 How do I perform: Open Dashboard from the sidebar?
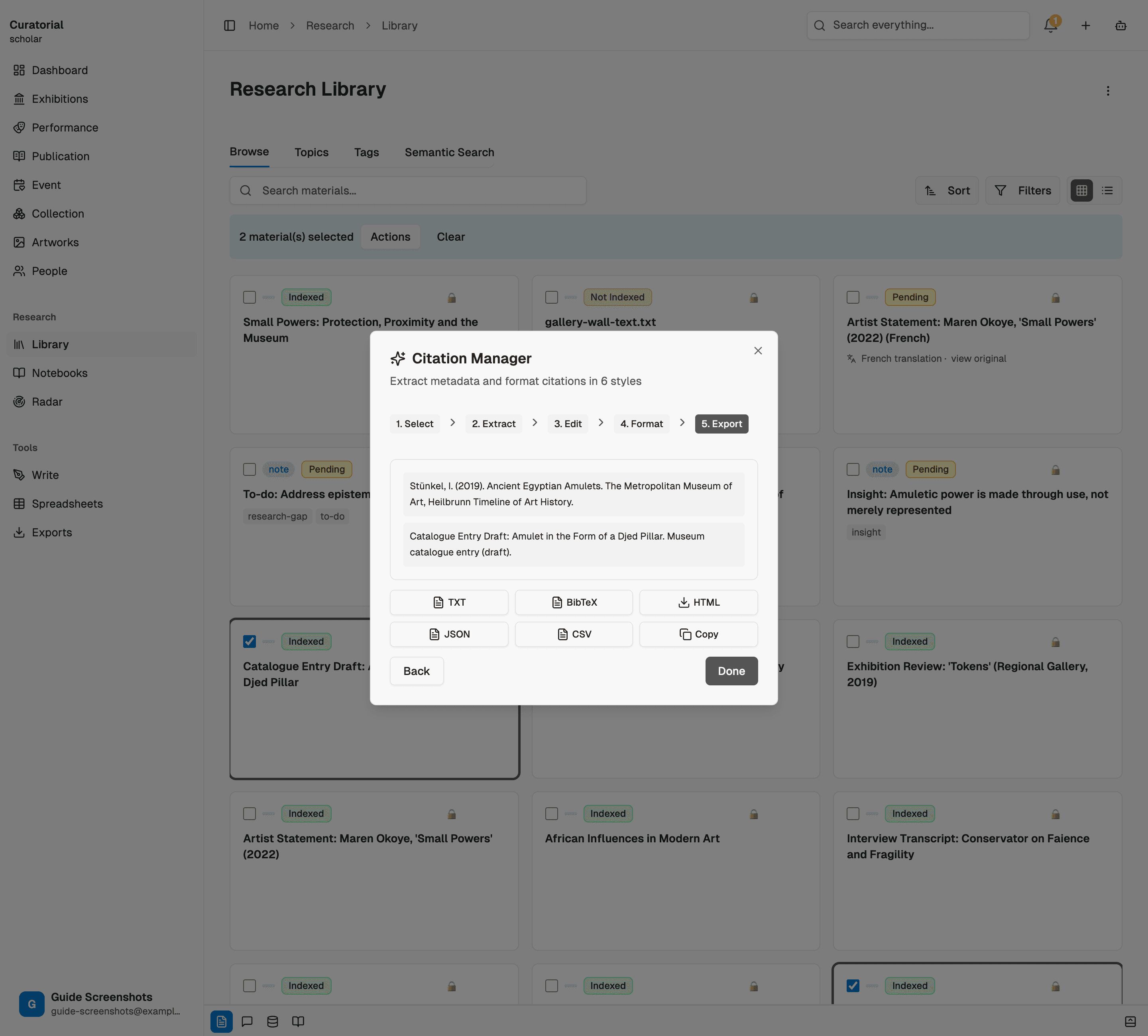coord(101,70)
